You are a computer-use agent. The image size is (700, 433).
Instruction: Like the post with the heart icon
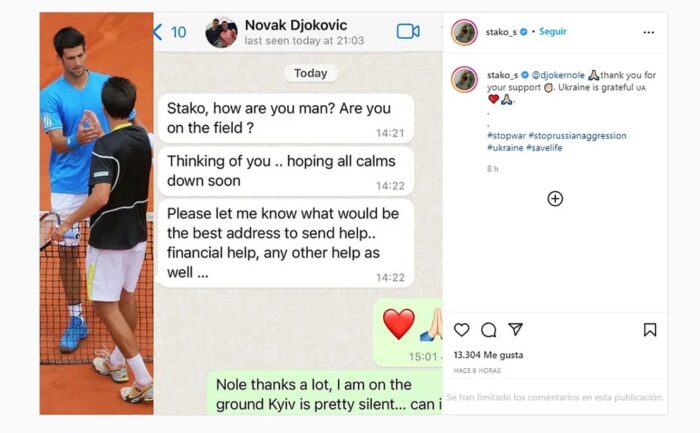[461, 330]
